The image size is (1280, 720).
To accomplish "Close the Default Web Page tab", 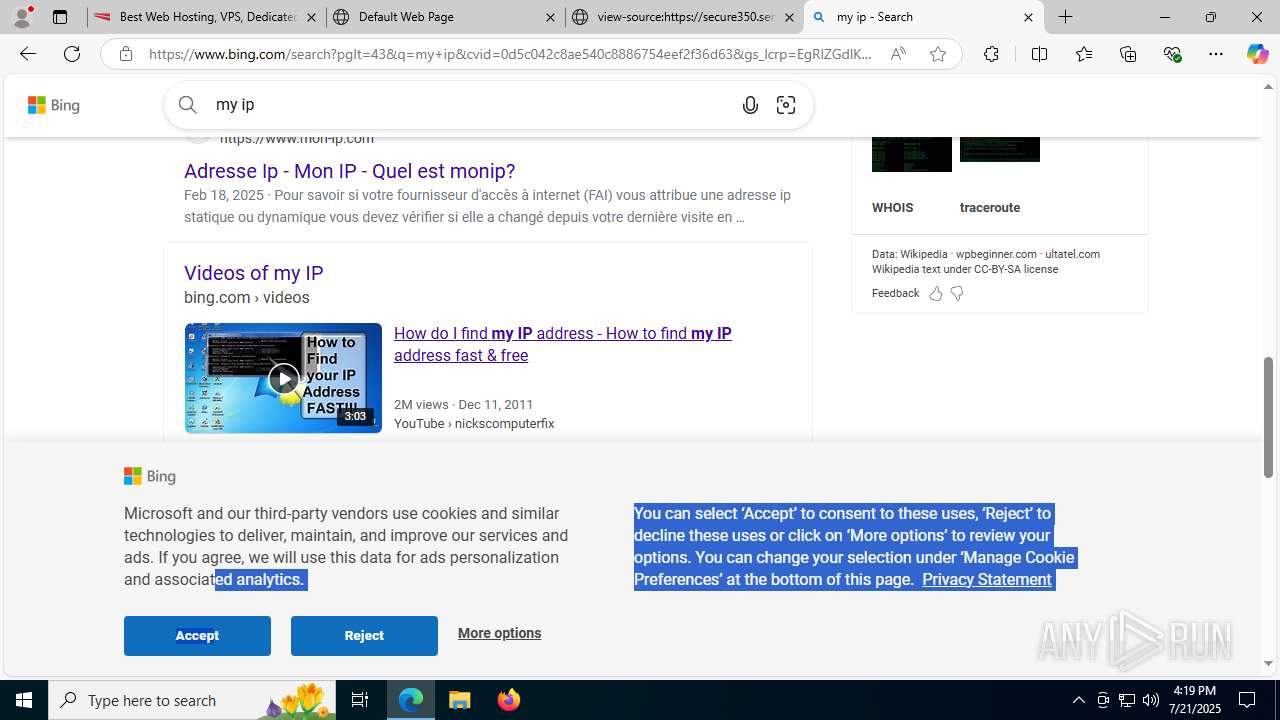I will [x=550, y=17].
